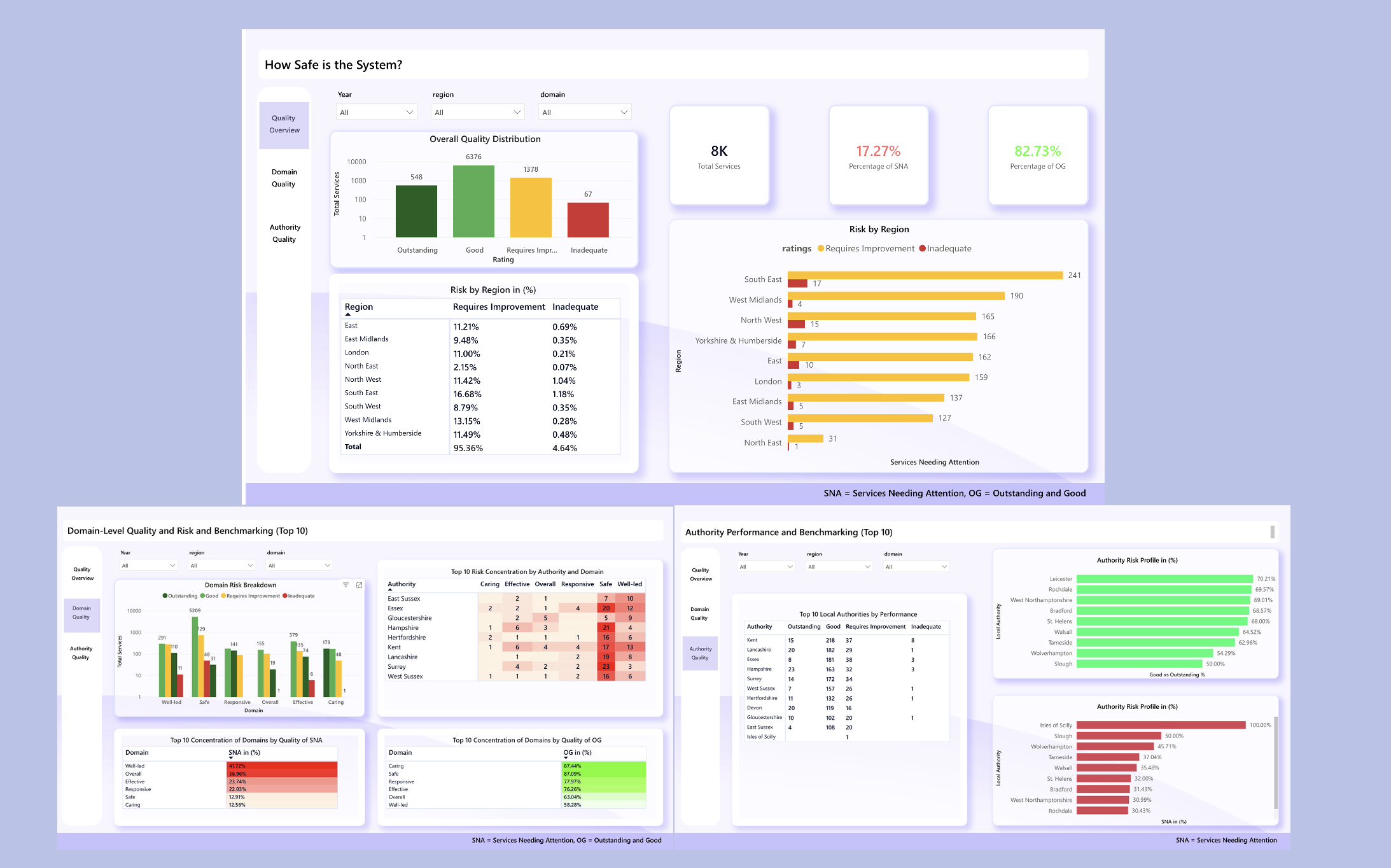Open domain dropdown on Authority Performance page
Screen dimensions: 1391x868
pyautogui.click(x=916, y=566)
